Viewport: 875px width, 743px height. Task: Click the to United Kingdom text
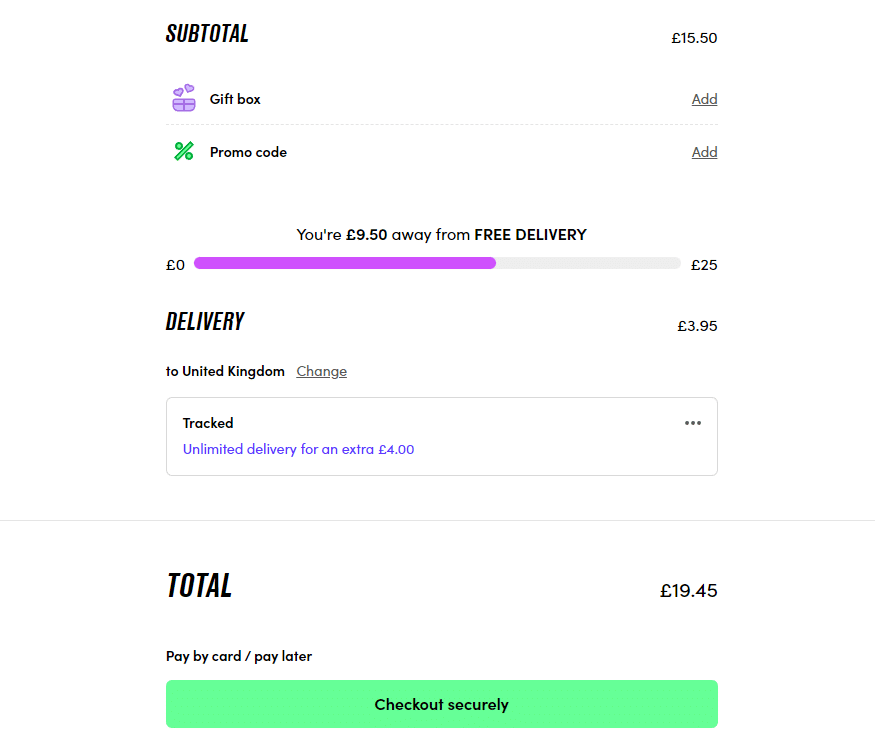pyautogui.click(x=225, y=371)
